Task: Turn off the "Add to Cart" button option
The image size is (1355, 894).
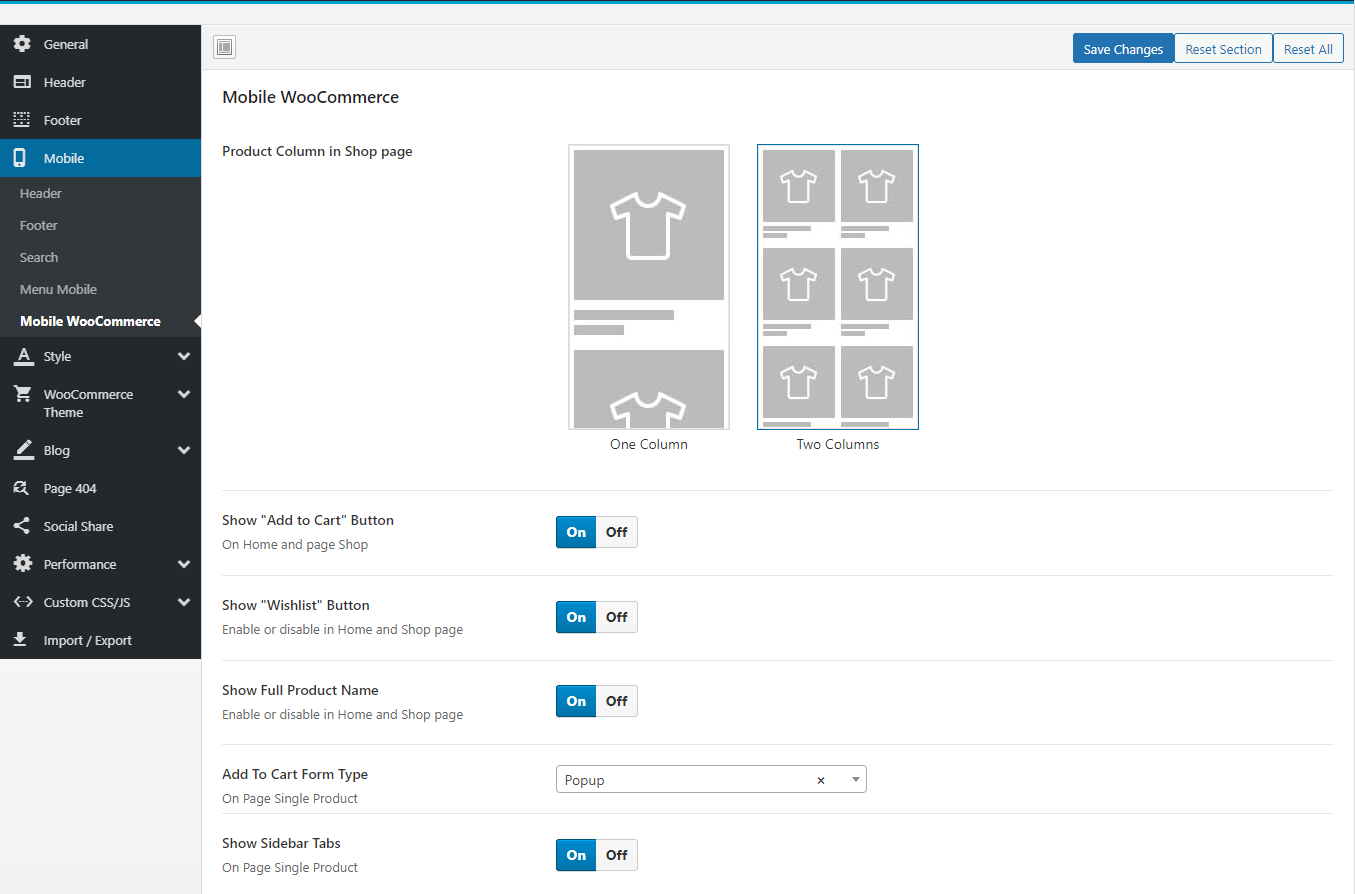Action: pos(616,532)
